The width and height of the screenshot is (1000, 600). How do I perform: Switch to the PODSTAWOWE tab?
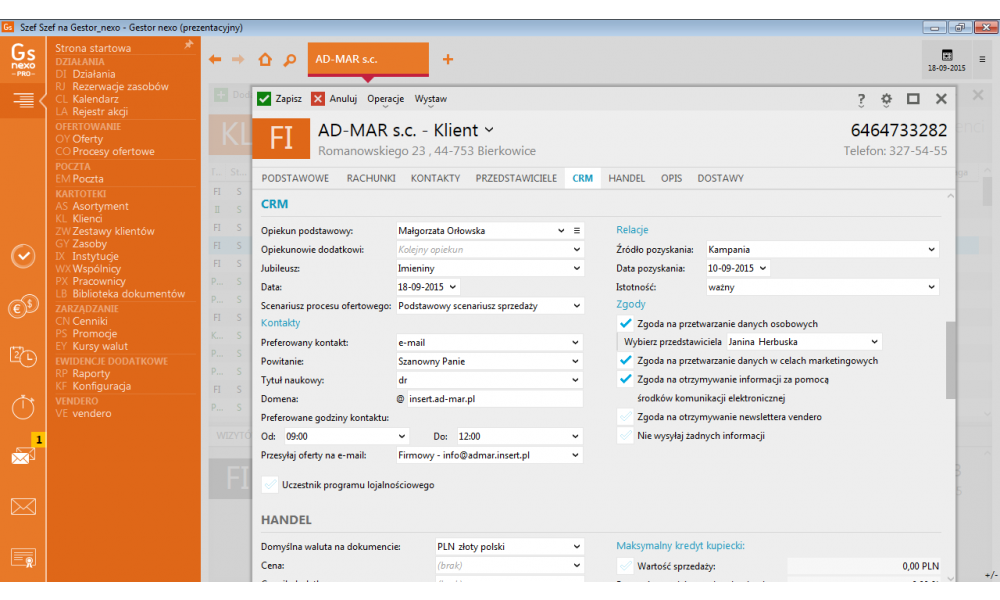(295, 179)
